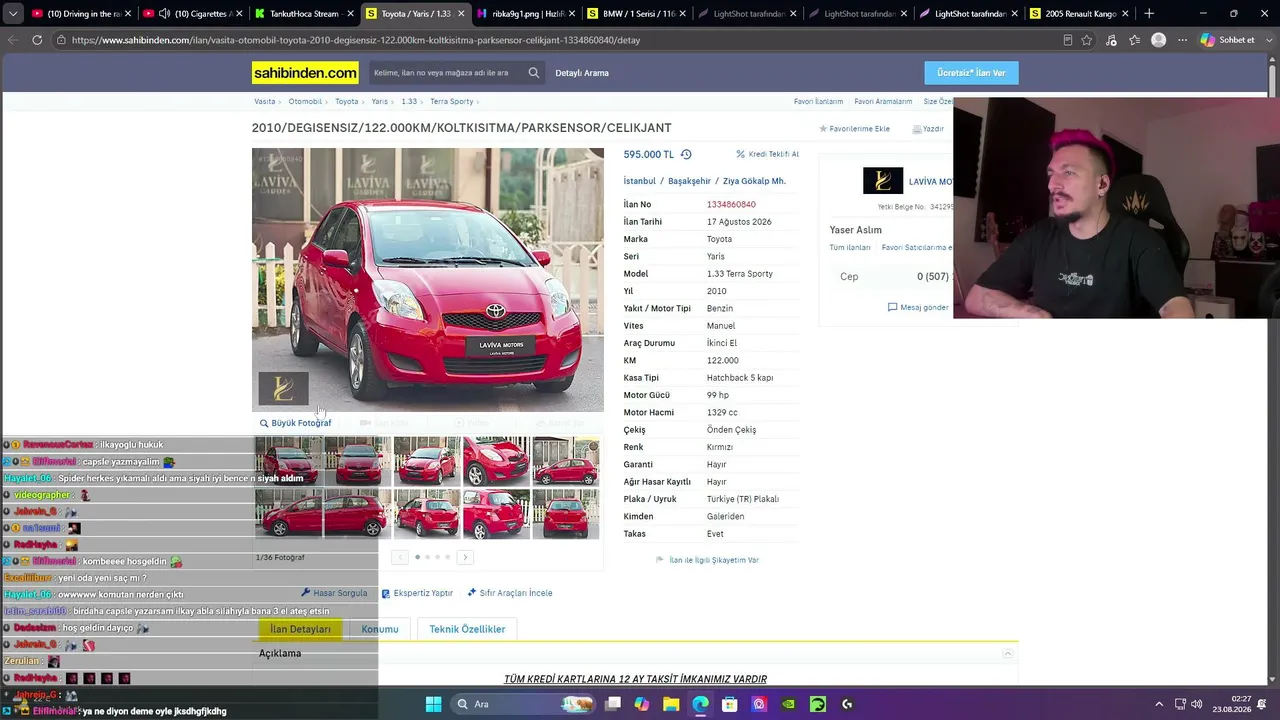
Task: Select the rear view Yaris thumbnail in second row
Action: [566, 514]
